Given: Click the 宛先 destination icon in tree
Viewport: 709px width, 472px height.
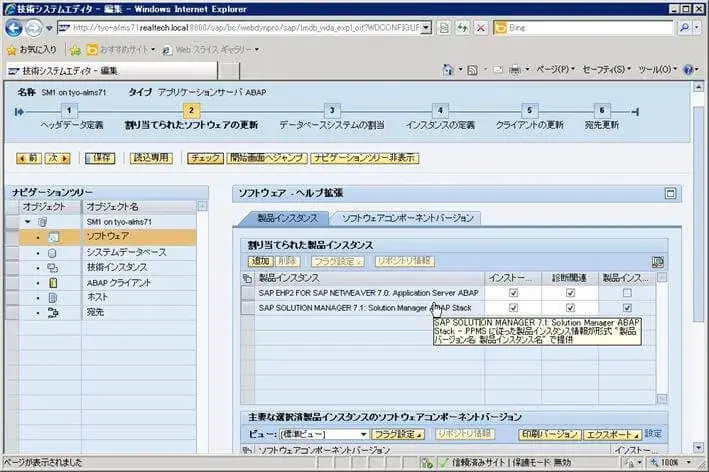Looking at the screenshot, I should [53, 312].
